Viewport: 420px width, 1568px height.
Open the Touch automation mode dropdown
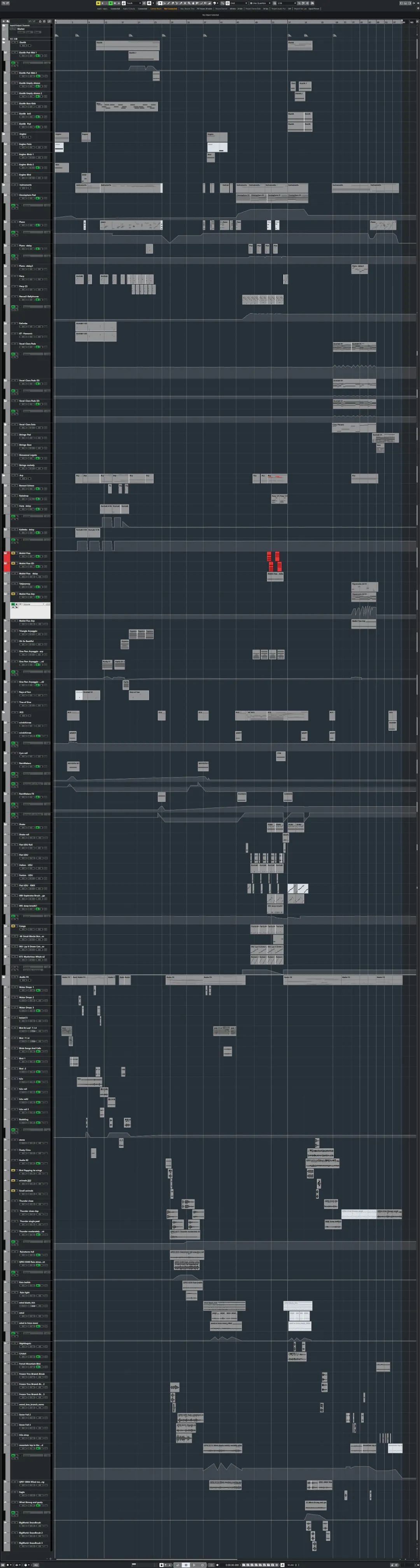pos(133,3)
